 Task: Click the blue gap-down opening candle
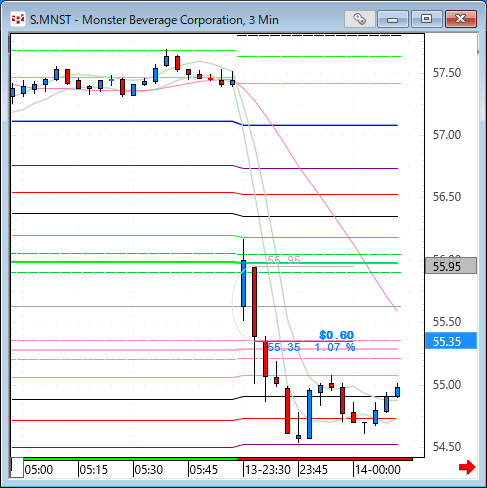pyautogui.click(x=243, y=283)
